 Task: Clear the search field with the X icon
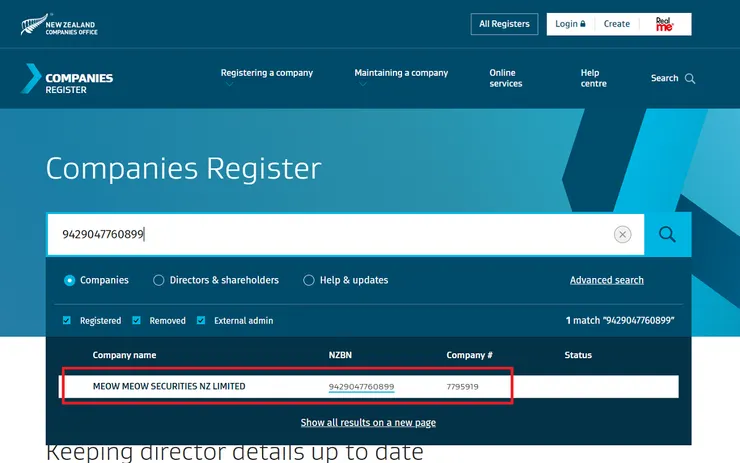pyautogui.click(x=622, y=234)
